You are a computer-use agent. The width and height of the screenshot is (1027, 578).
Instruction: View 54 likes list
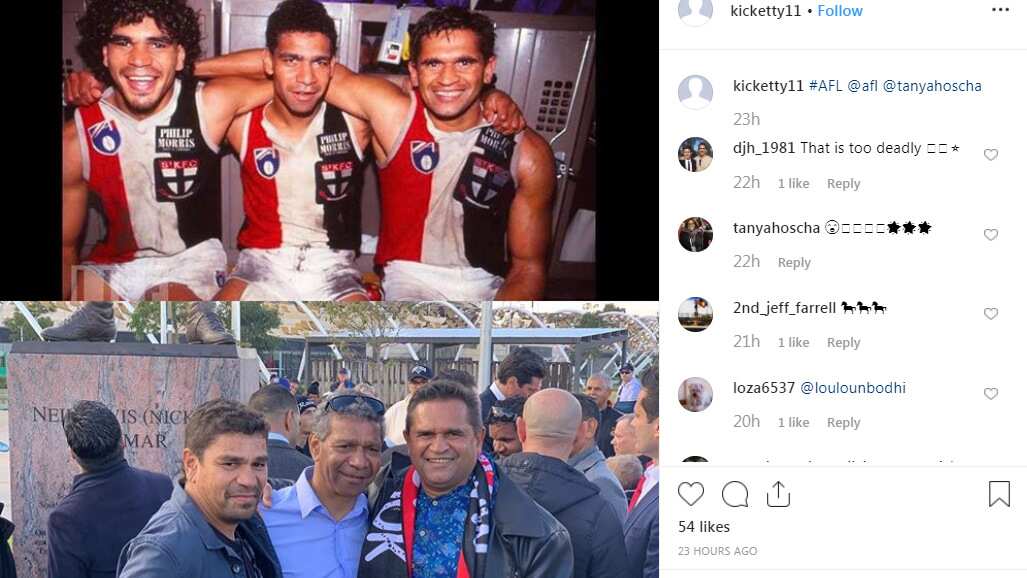(703, 527)
